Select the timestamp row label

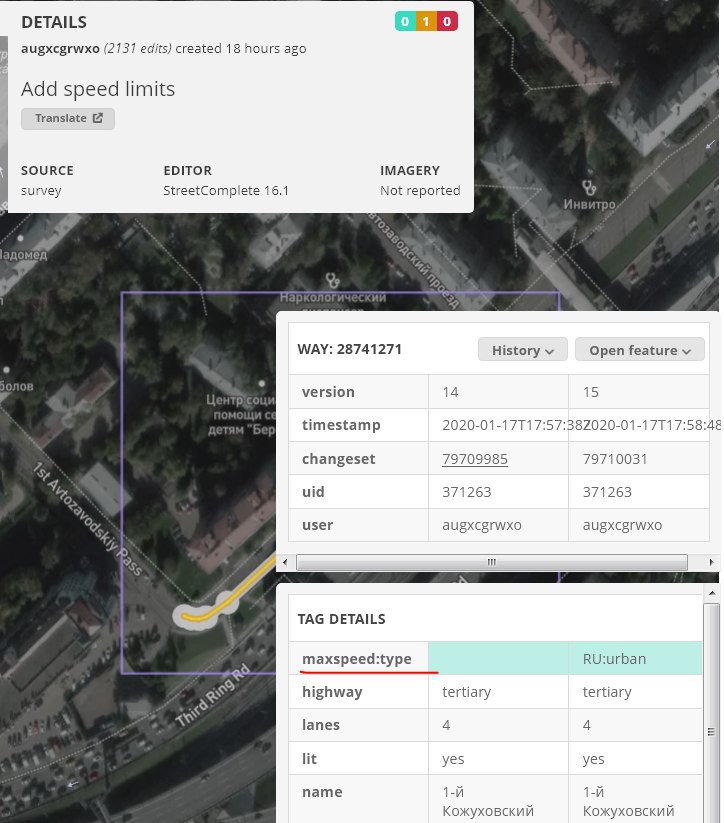coord(341,425)
